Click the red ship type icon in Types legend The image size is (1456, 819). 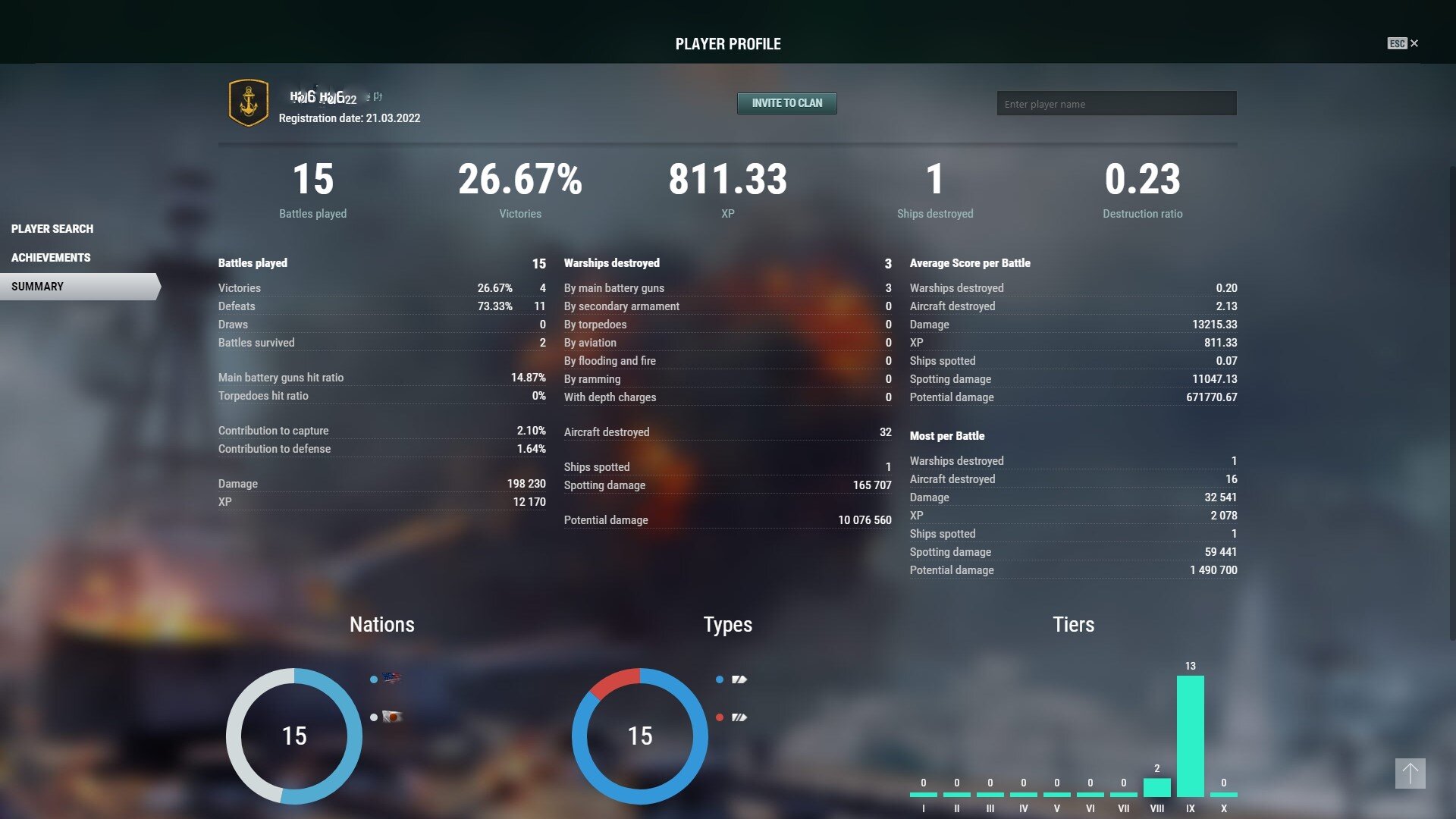pos(739,717)
